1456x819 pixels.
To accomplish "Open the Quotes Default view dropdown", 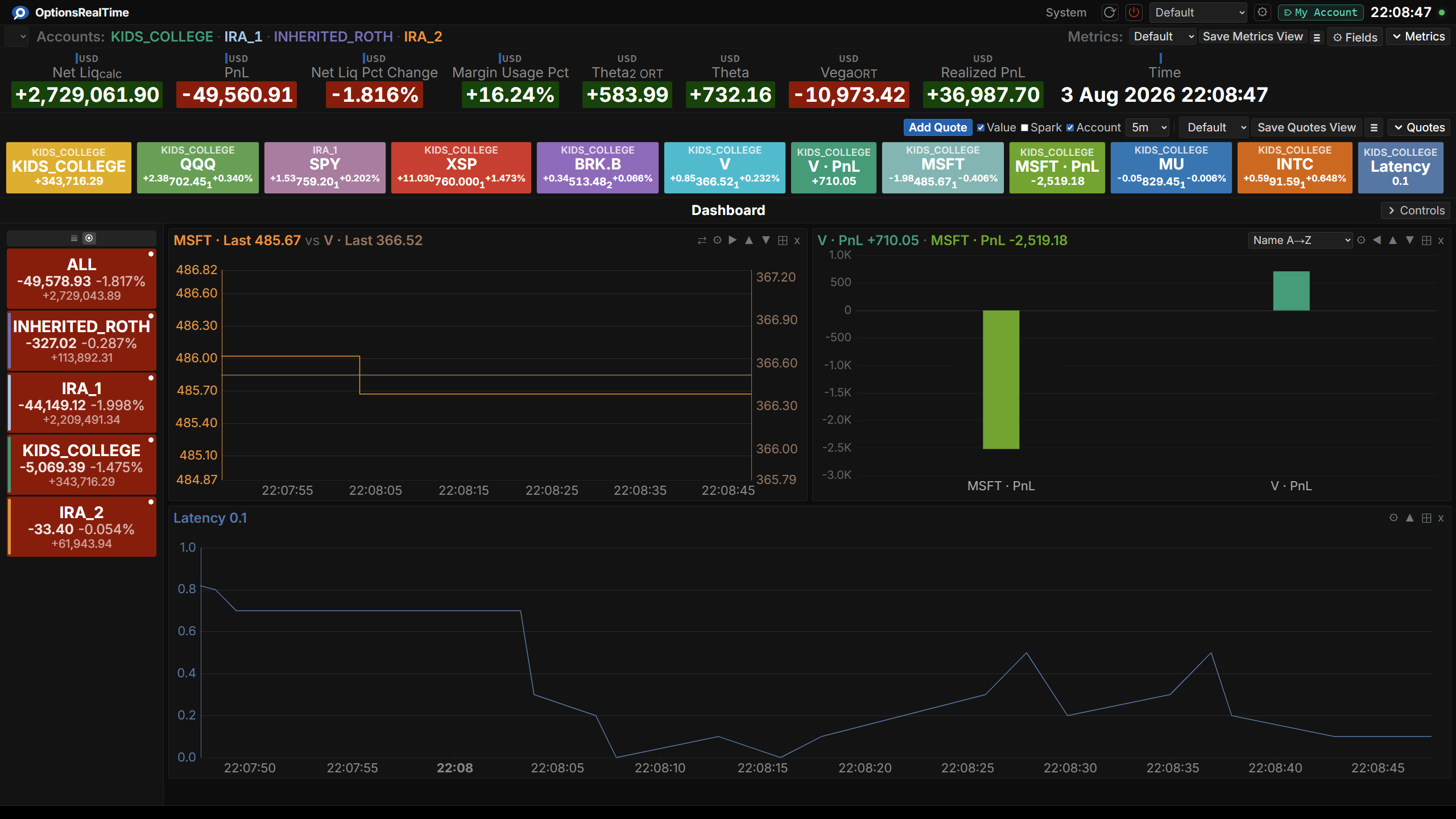I will click(x=1215, y=128).
